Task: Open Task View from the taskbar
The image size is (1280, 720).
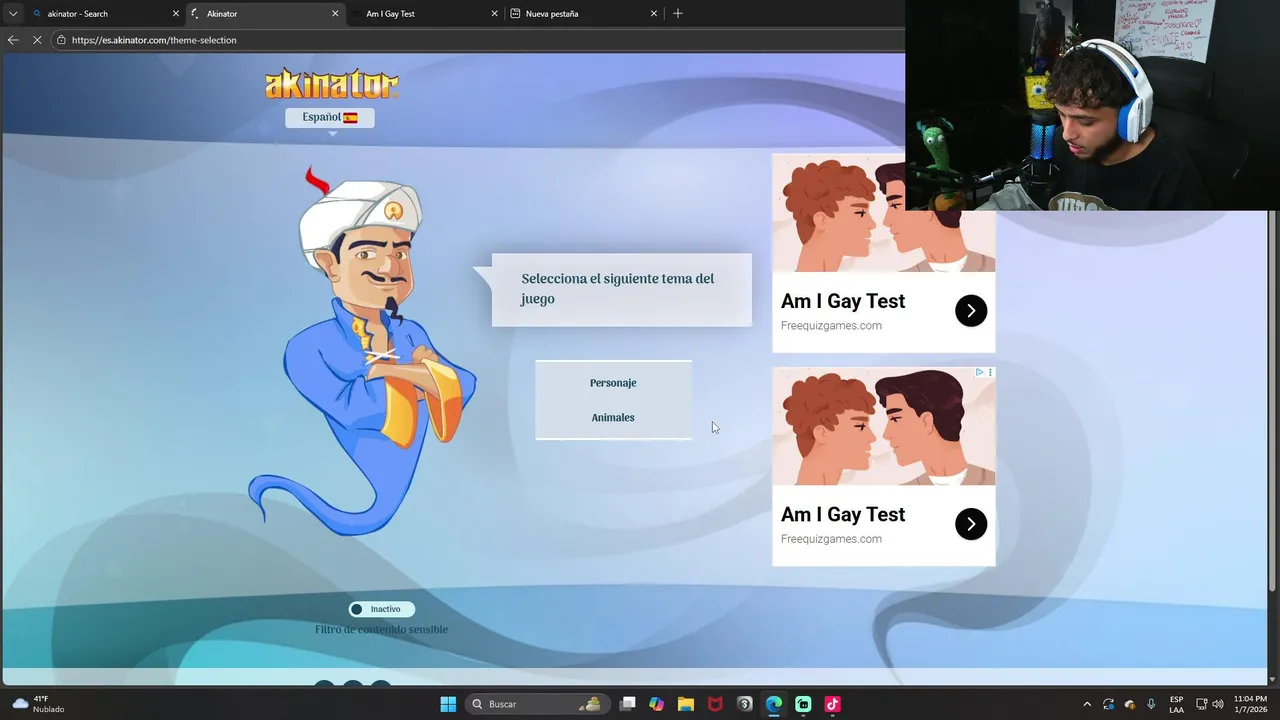Action: pyautogui.click(x=627, y=704)
